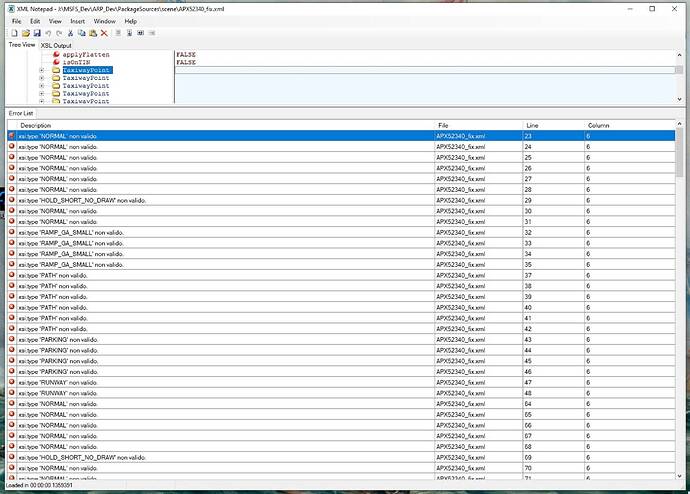Select the Error List tab
Viewport: 690px width, 494px height.
[x=21, y=113]
